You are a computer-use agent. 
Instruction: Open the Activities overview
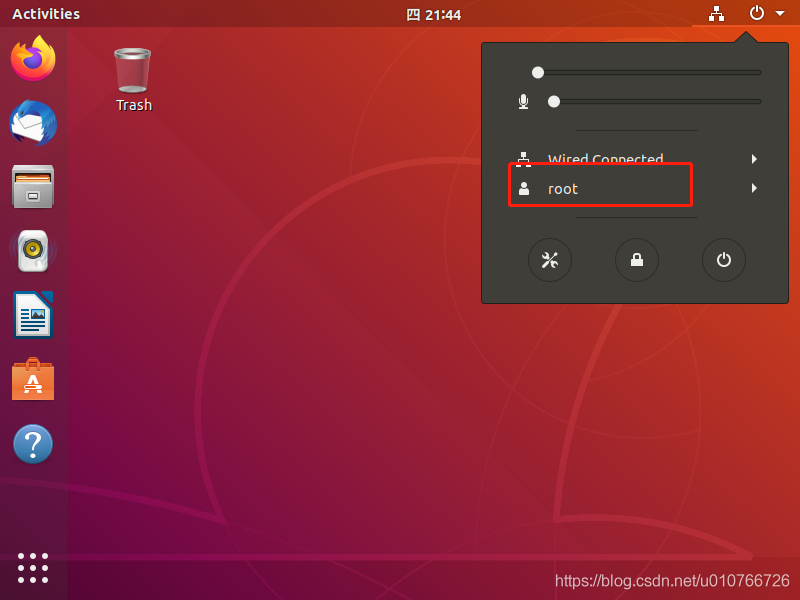[x=46, y=14]
